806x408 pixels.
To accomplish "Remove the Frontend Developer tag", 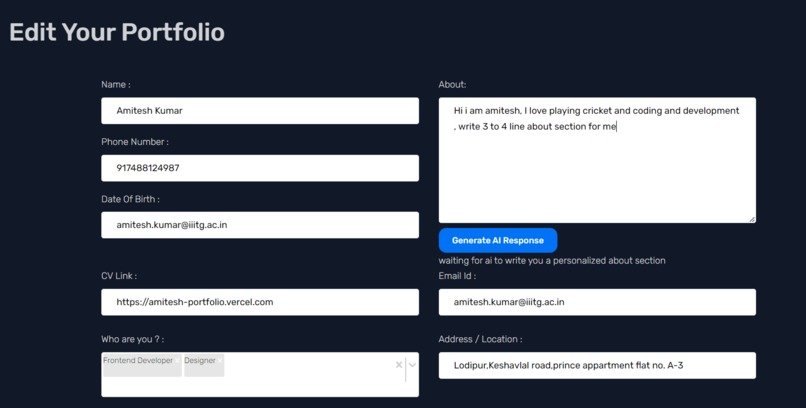I will click(177, 361).
